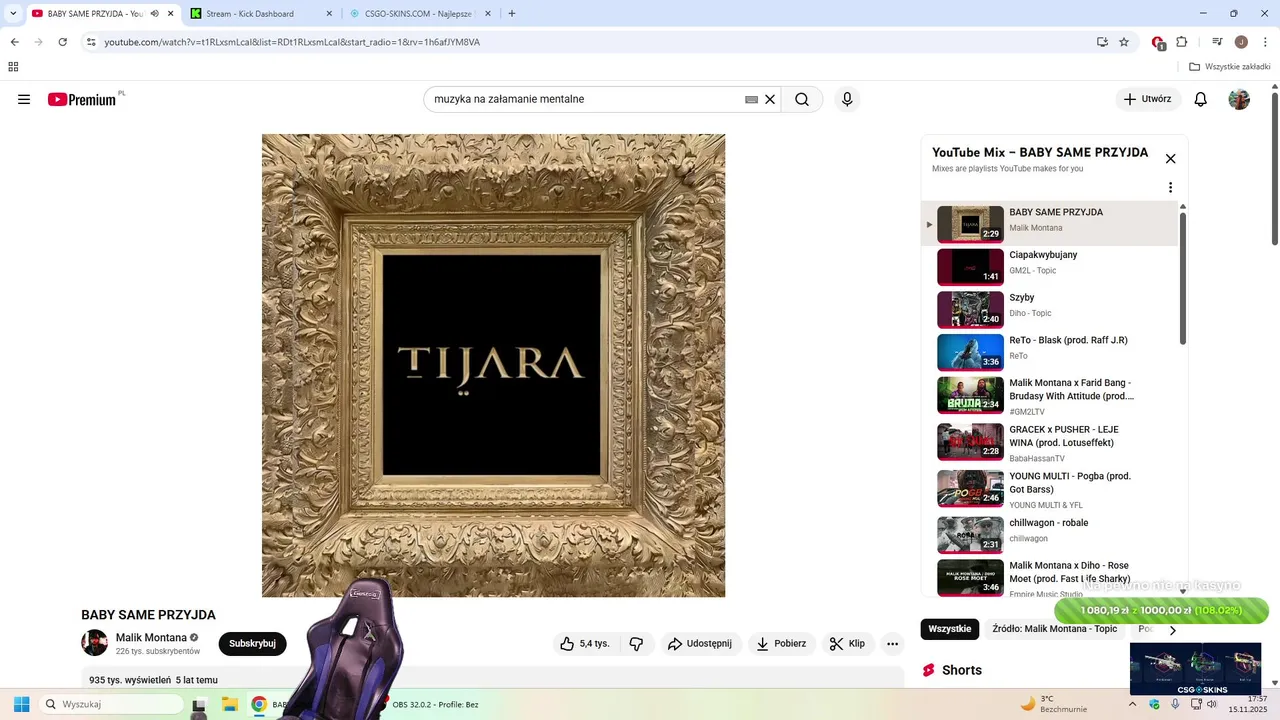Open the Chrome profile J icon
The height and width of the screenshot is (720, 1280).
pyautogui.click(x=1241, y=42)
